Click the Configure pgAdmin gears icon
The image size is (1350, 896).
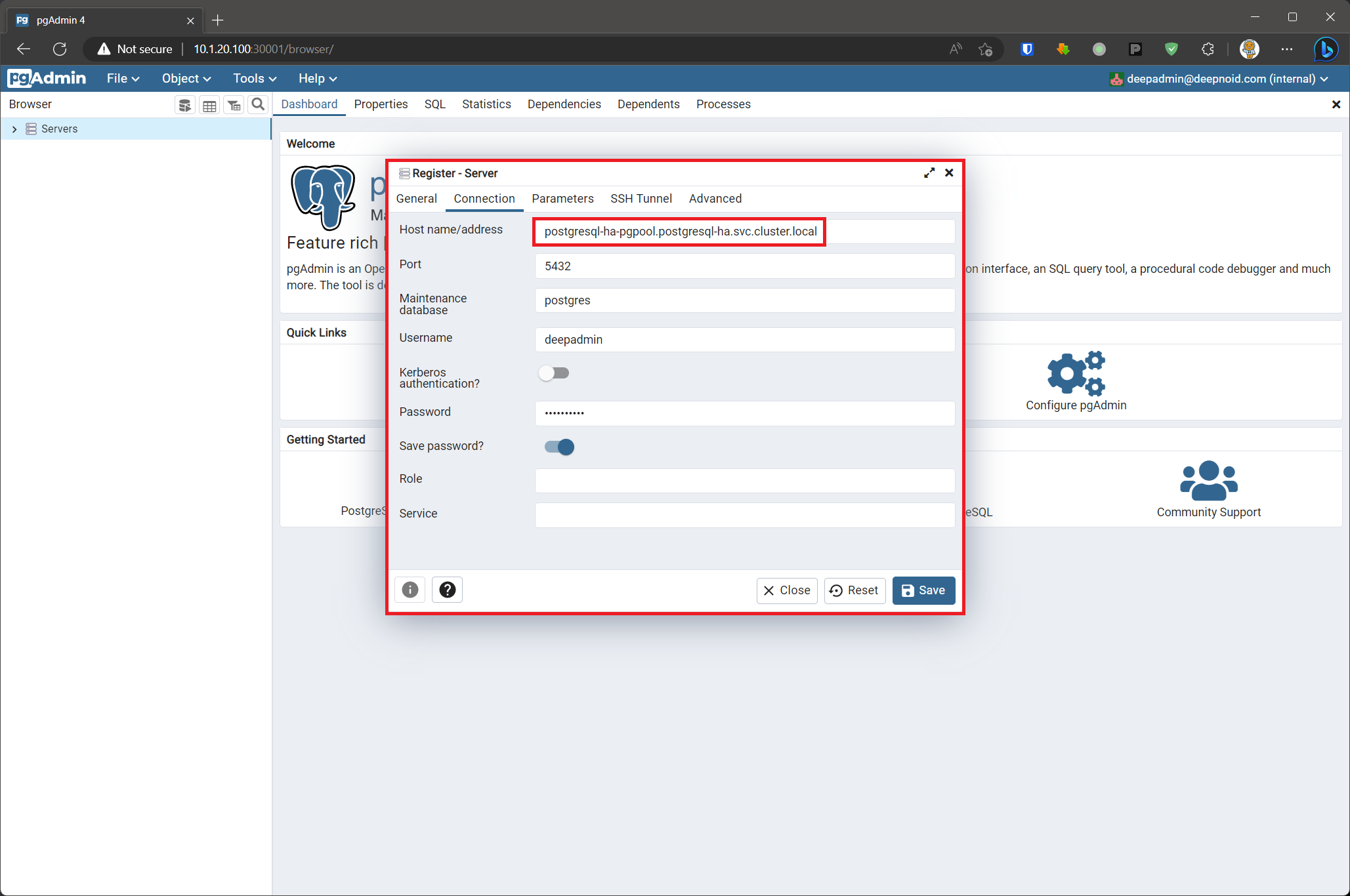(x=1076, y=373)
